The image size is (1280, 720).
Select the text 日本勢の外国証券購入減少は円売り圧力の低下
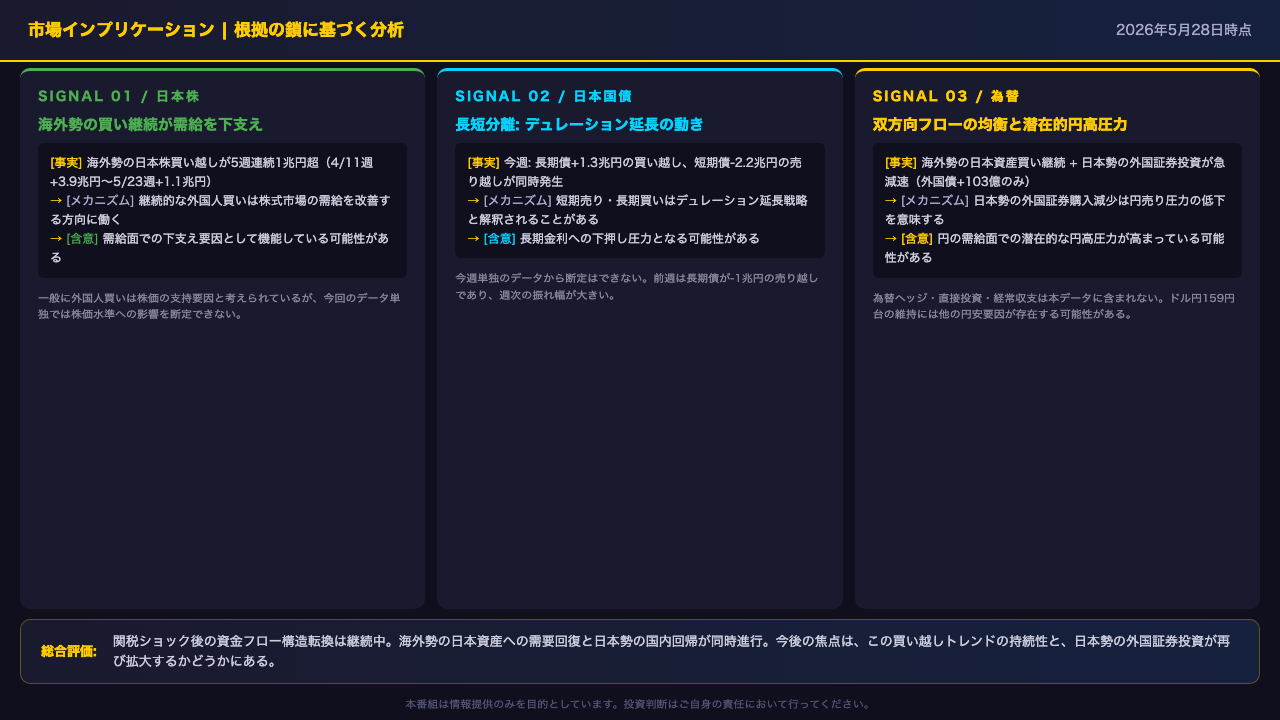(x=1055, y=209)
